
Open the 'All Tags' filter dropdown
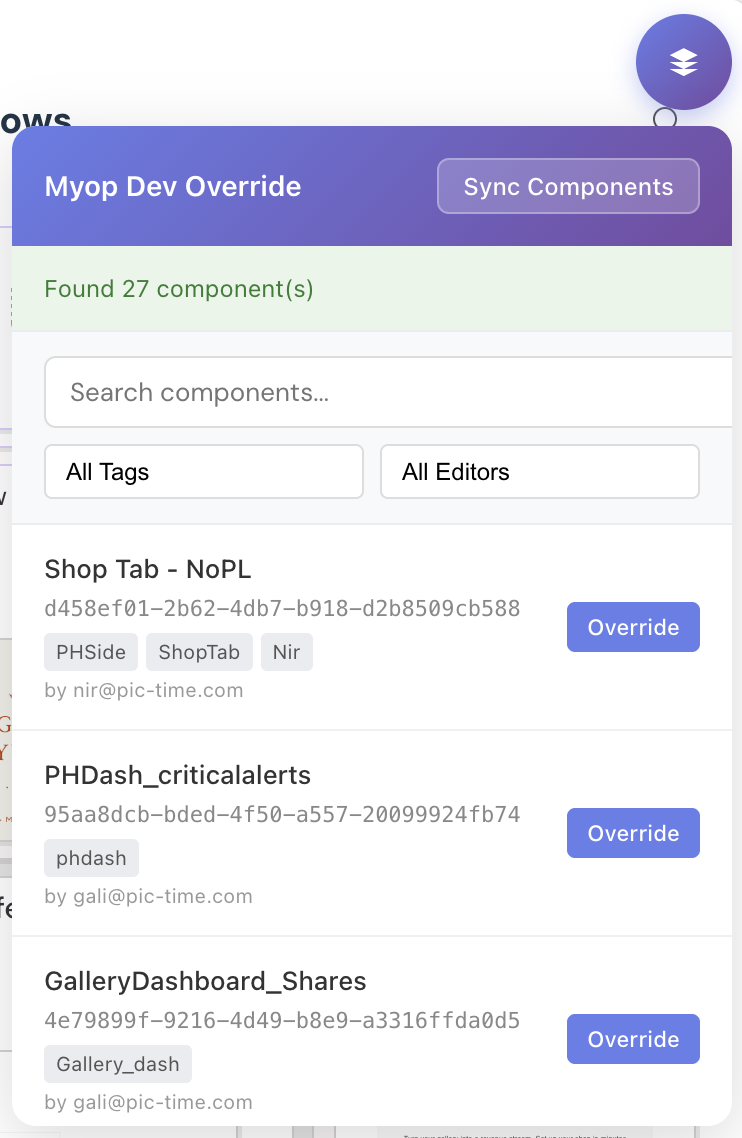[x=203, y=471]
